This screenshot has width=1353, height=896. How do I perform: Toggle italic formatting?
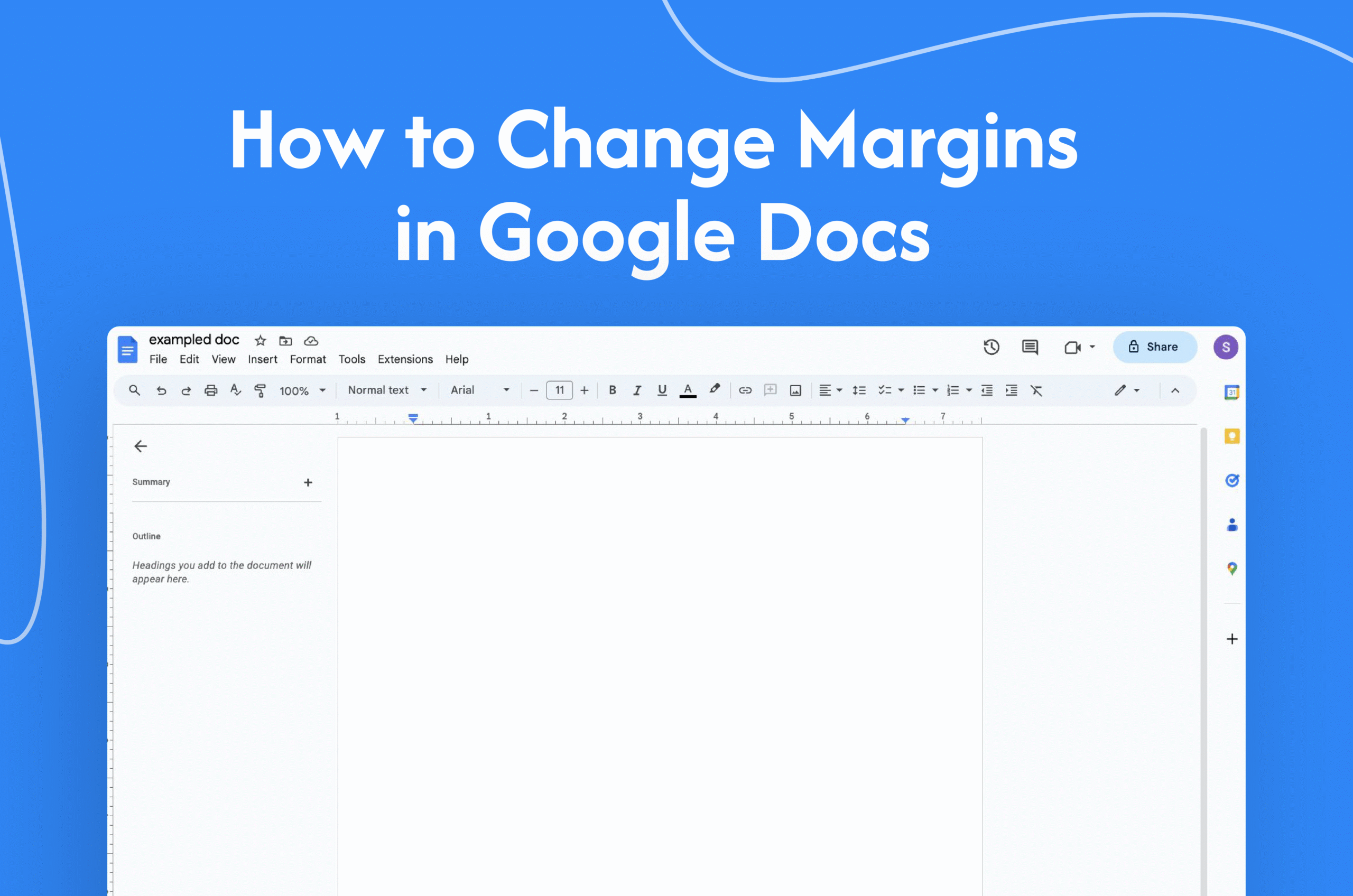tap(637, 390)
